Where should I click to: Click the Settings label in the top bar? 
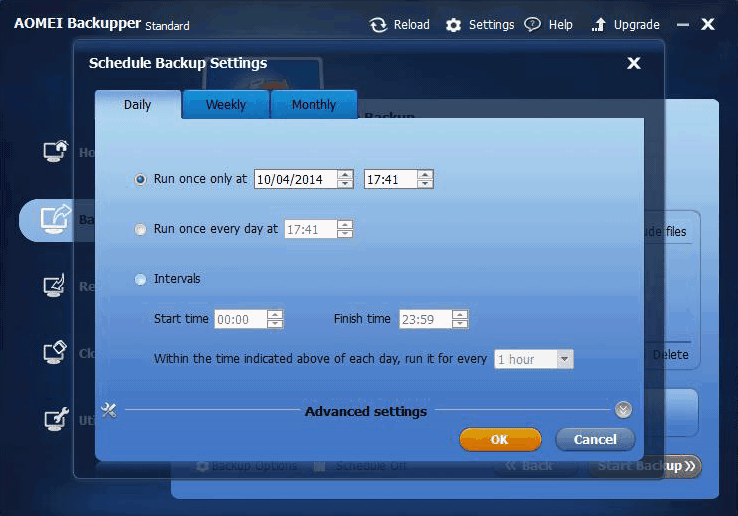click(x=491, y=24)
